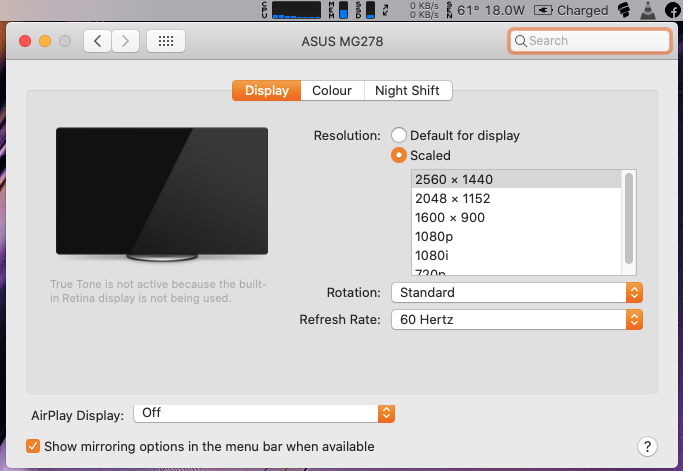
Task: Click into the Search field
Action: pos(590,41)
